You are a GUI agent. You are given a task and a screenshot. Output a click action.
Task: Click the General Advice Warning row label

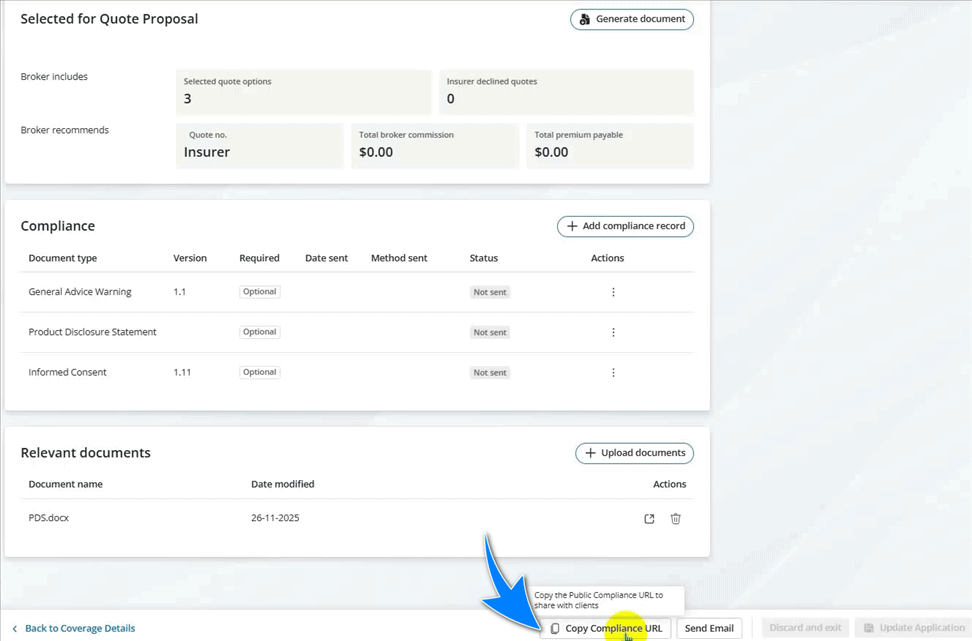[x=80, y=292]
